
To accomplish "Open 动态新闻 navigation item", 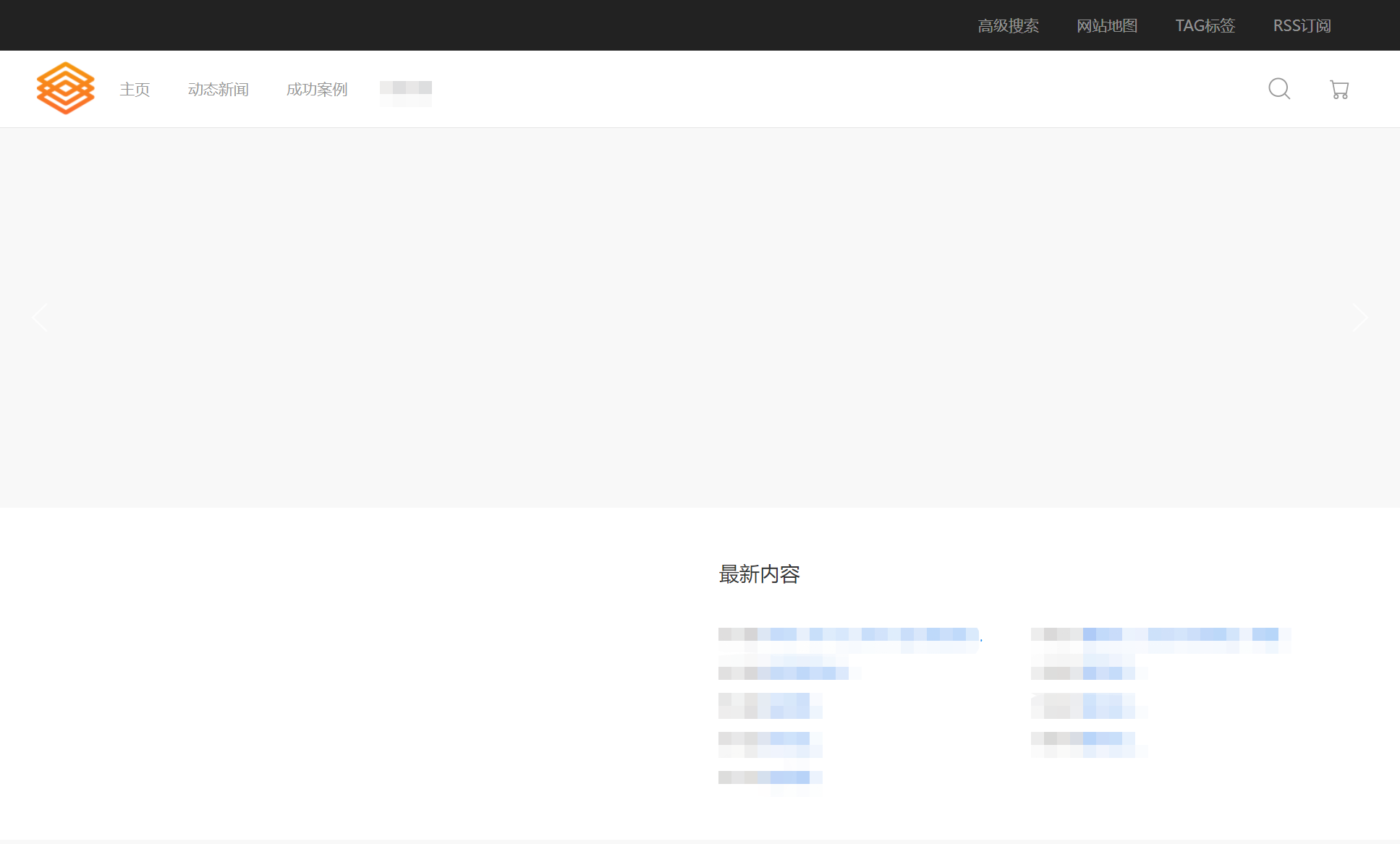I will 218,90.
